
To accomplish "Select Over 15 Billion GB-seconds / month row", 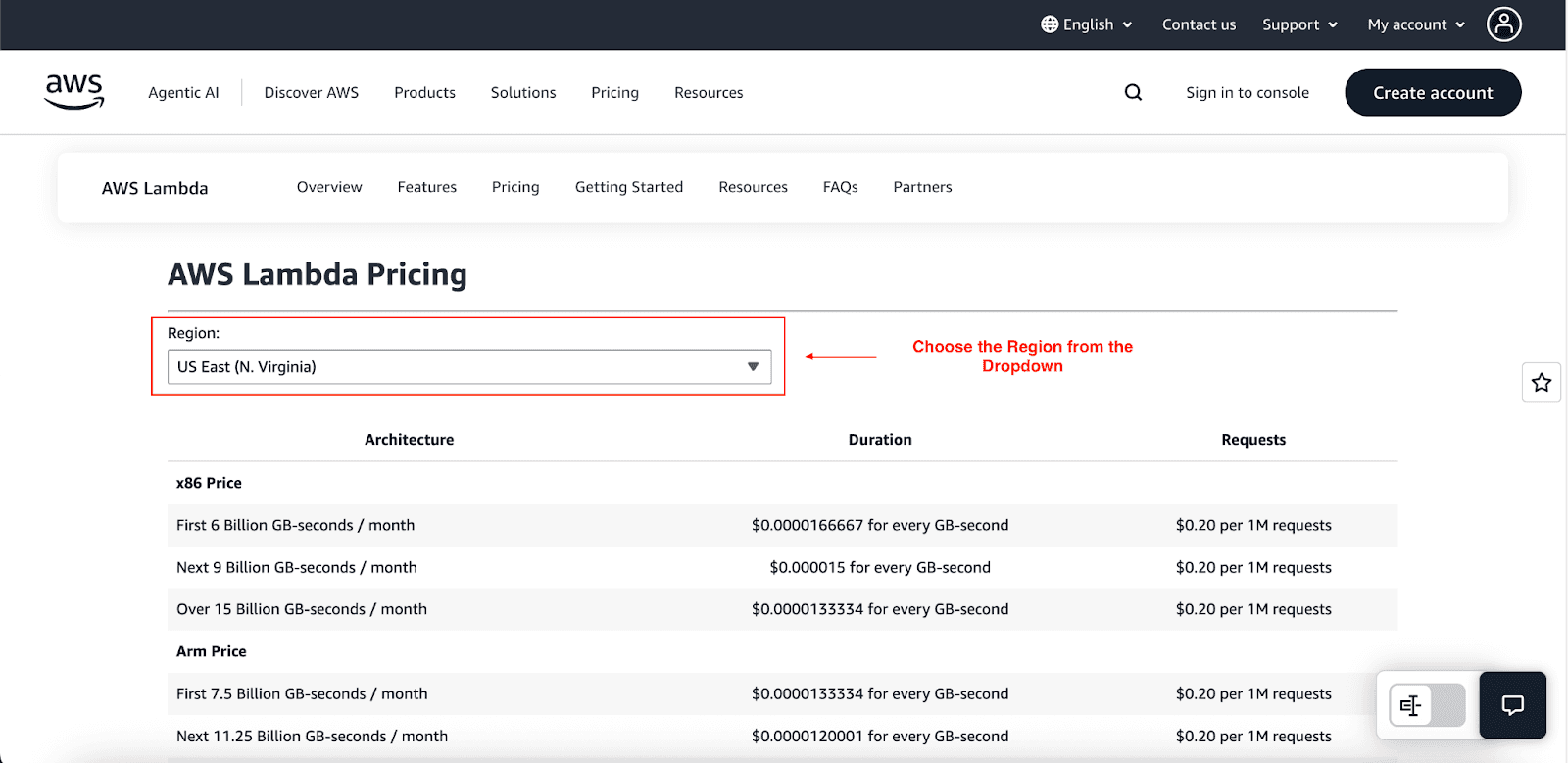I will (x=782, y=609).
